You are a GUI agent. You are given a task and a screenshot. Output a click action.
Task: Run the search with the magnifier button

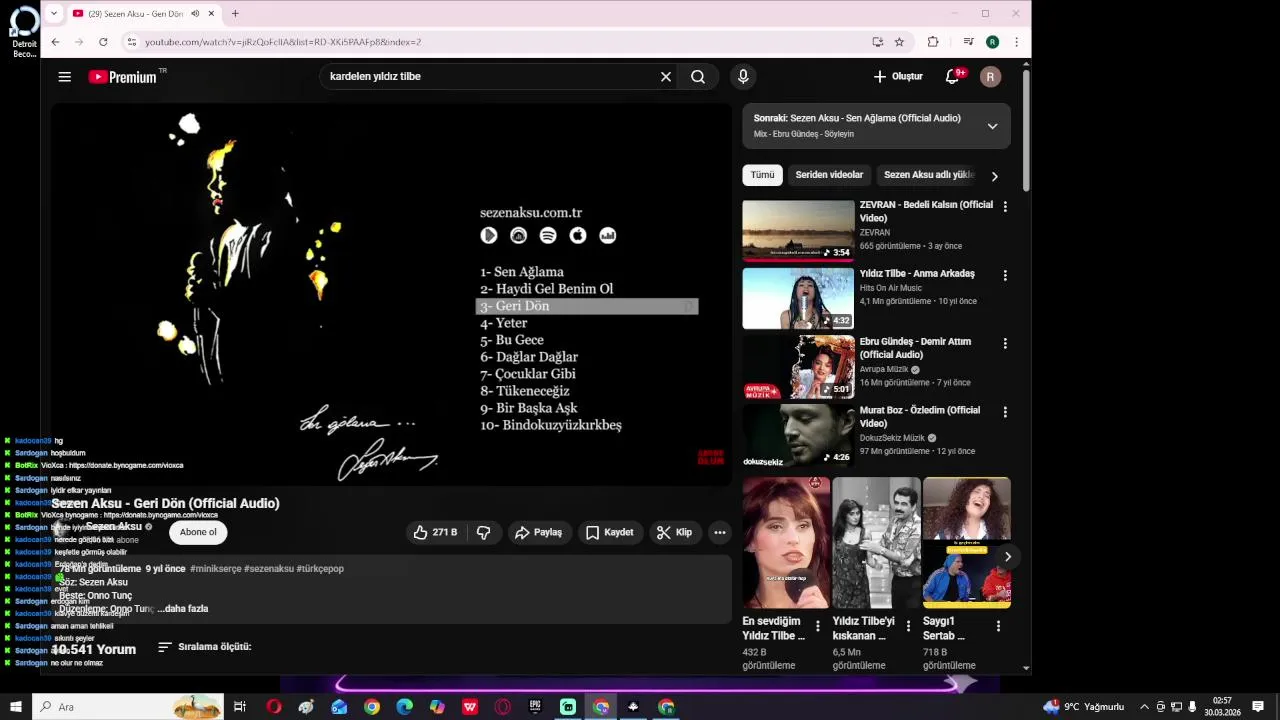698,77
